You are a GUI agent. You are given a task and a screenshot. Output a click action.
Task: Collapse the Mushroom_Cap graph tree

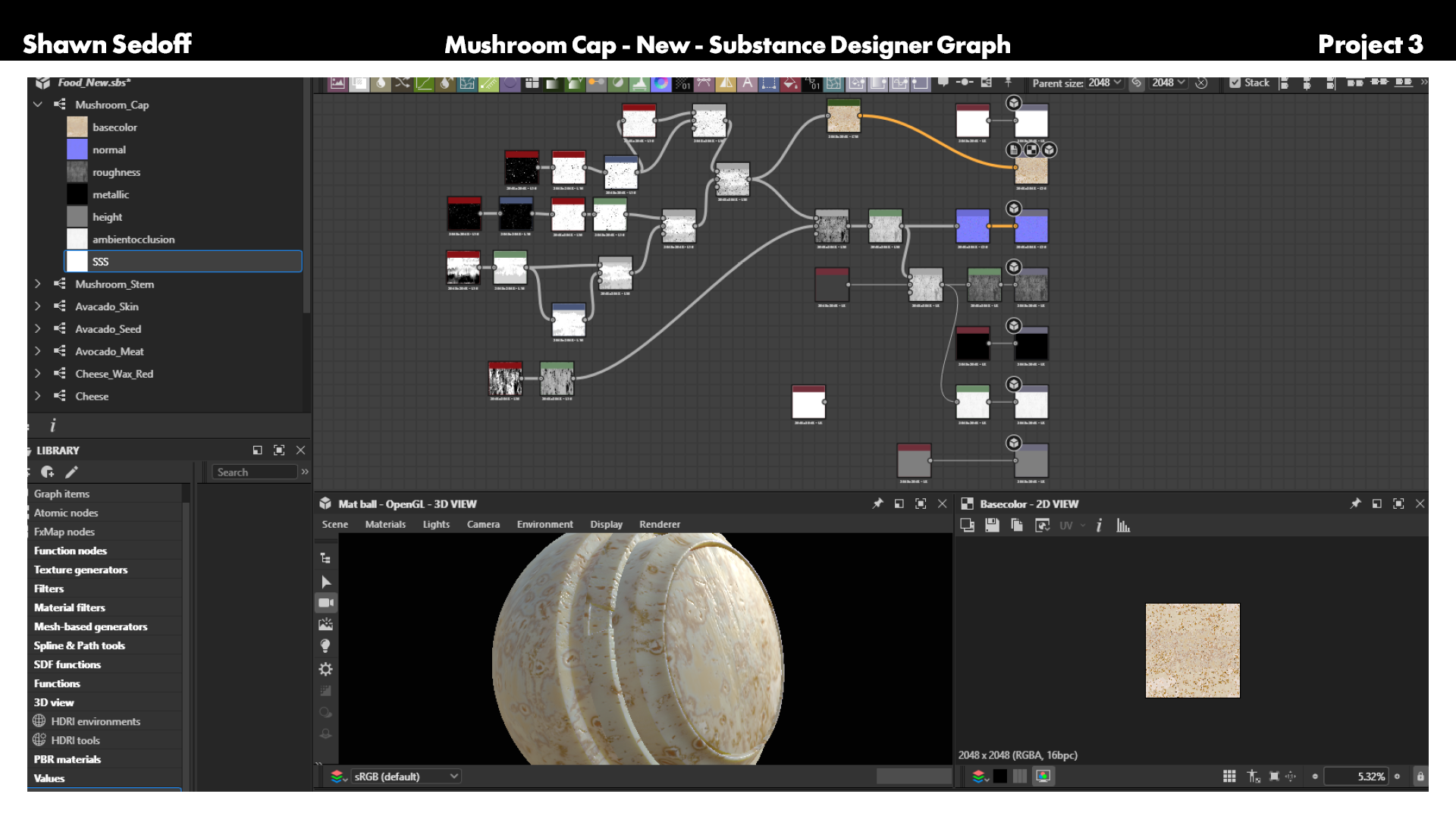(x=37, y=105)
